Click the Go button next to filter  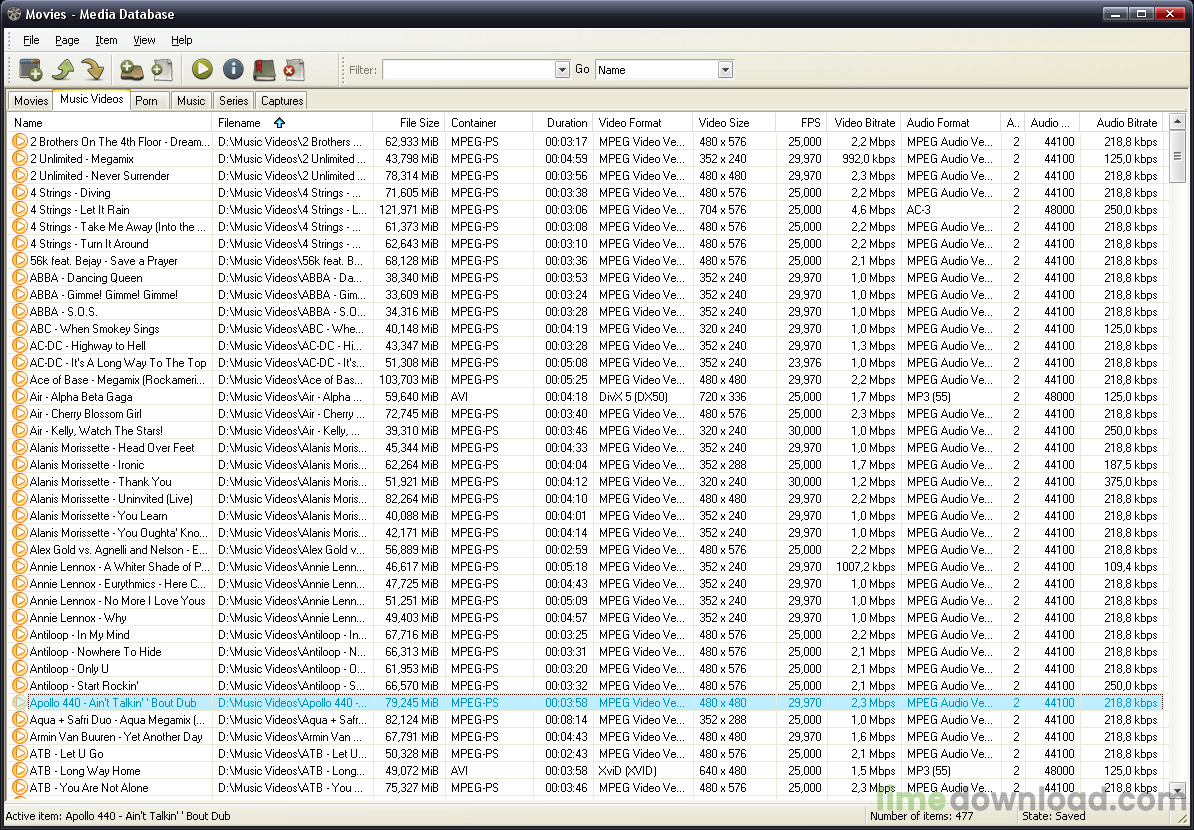pyautogui.click(x=582, y=69)
